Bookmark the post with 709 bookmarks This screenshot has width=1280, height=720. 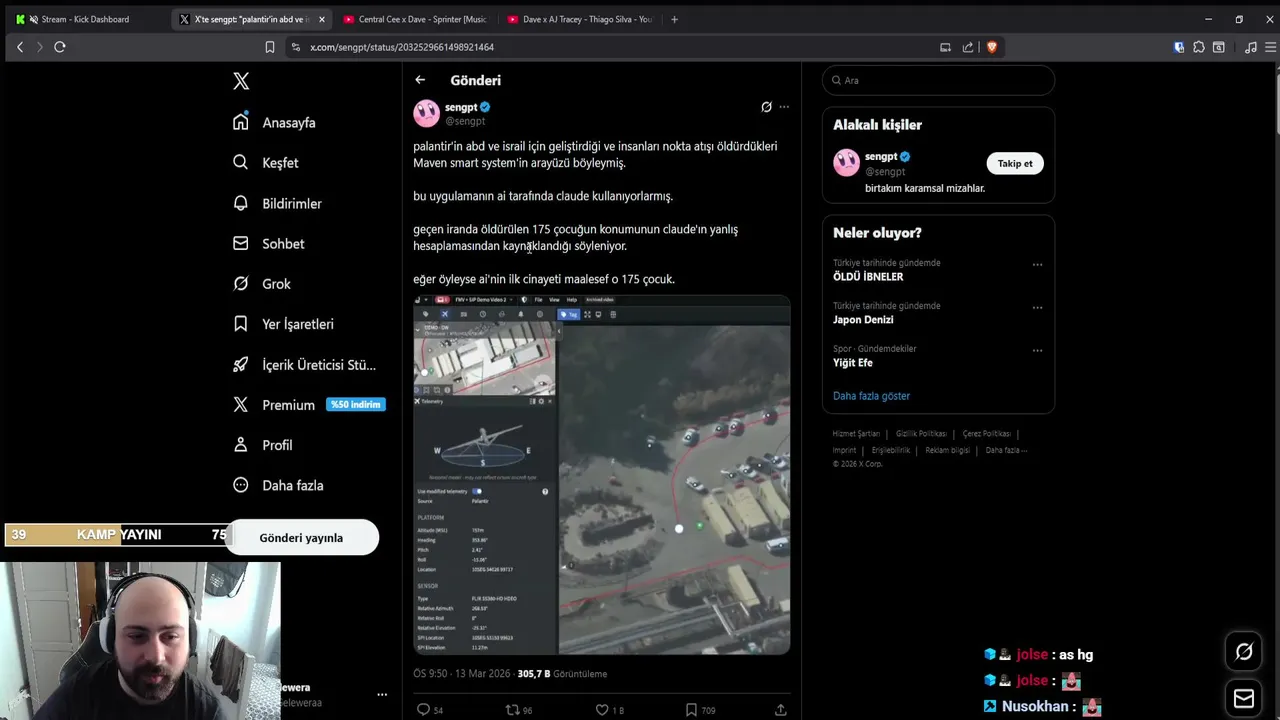pos(700,710)
